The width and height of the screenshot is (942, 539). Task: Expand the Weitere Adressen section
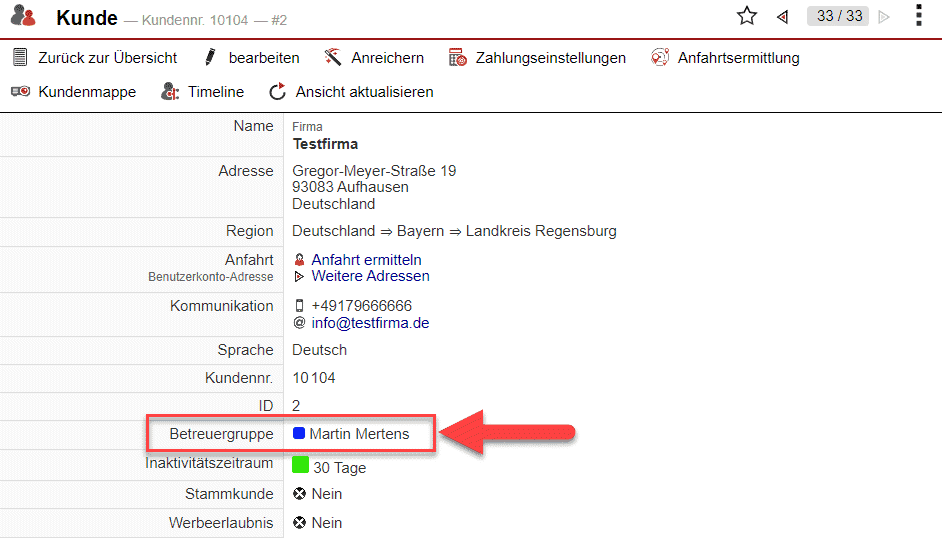[x=369, y=276]
